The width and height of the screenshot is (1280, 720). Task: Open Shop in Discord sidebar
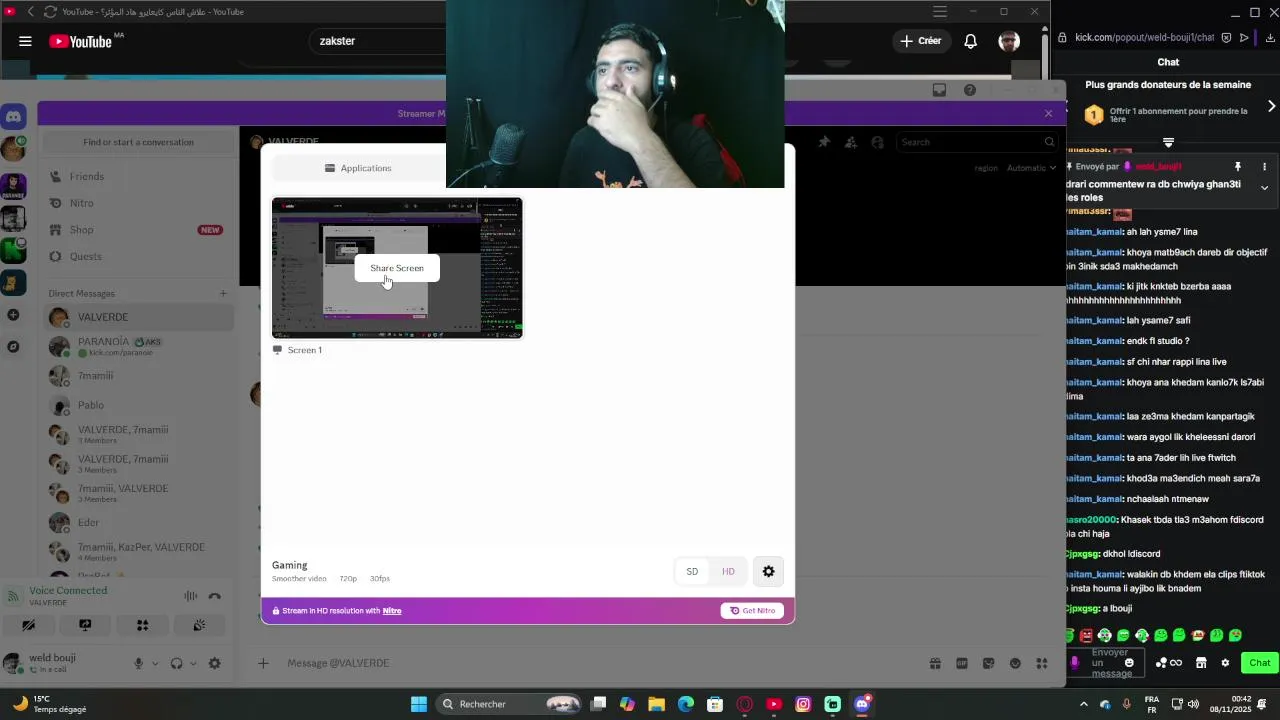point(139,230)
